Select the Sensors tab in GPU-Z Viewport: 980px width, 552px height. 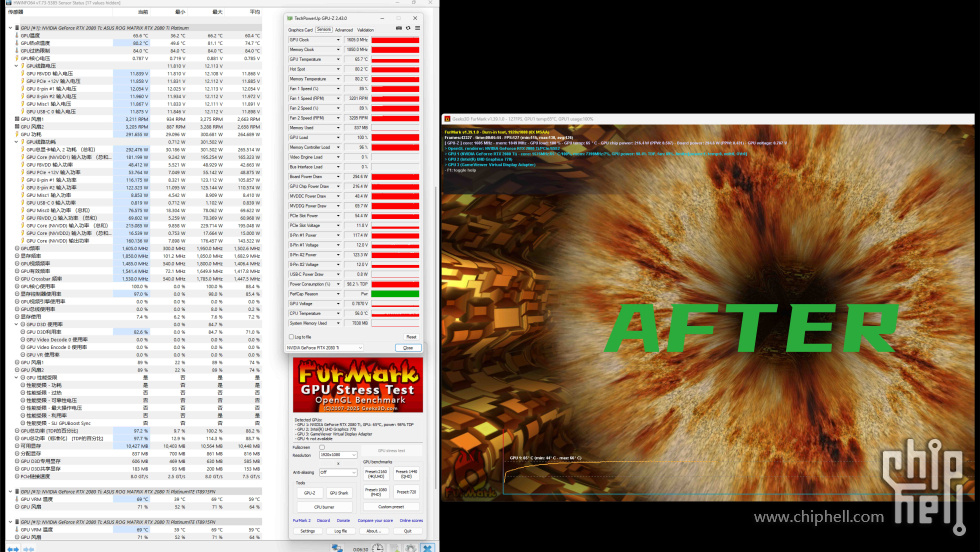(324, 29)
